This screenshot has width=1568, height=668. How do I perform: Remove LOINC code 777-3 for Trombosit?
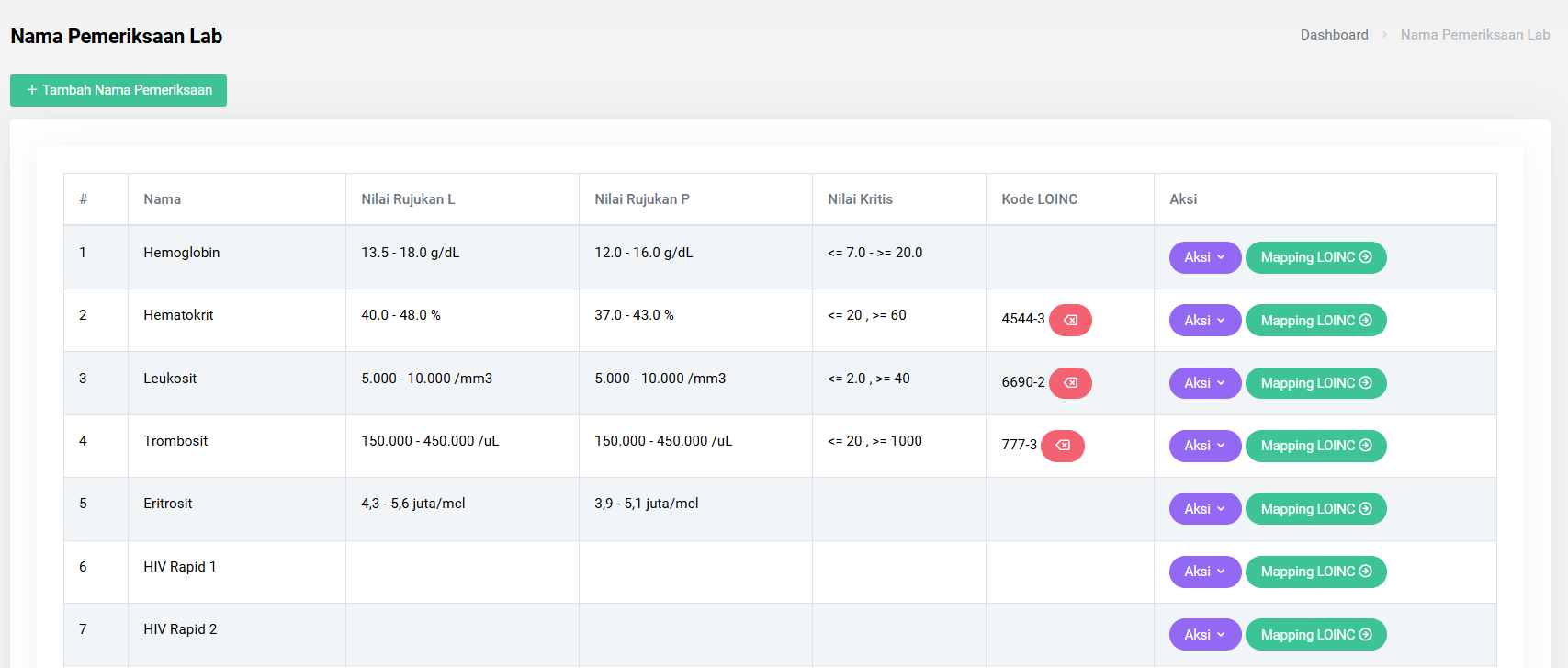[x=1063, y=446]
